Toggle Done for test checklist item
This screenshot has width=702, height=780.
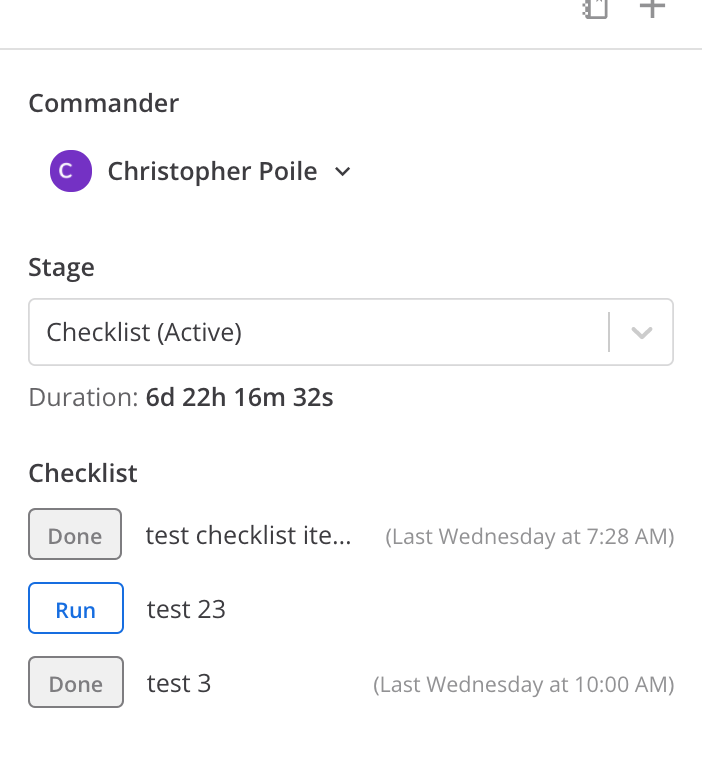[x=75, y=536]
